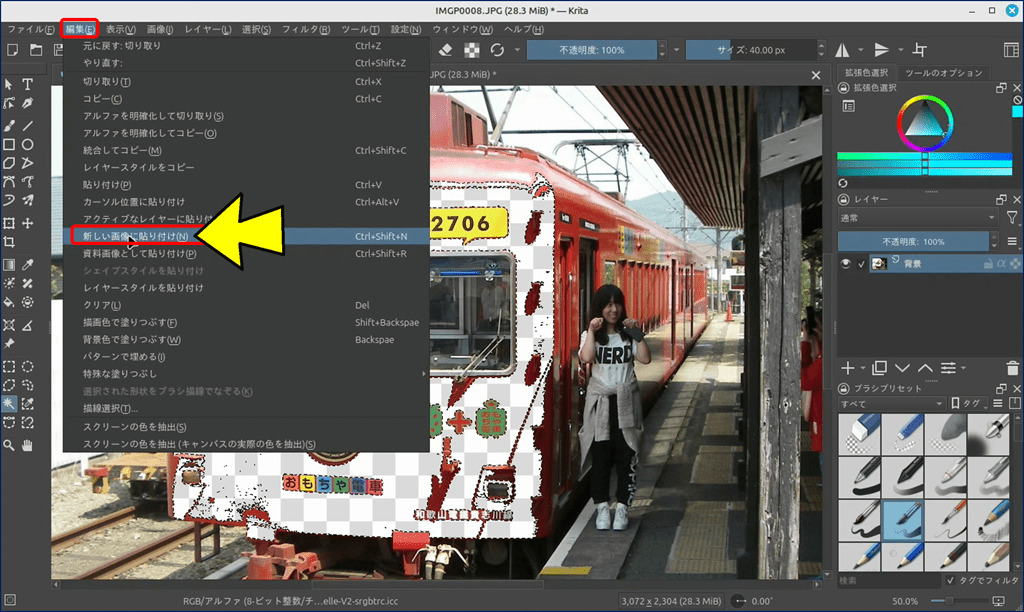Select the Pan hand tool
This screenshot has height=612, width=1024.
pyautogui.click(x=28, y=444)
